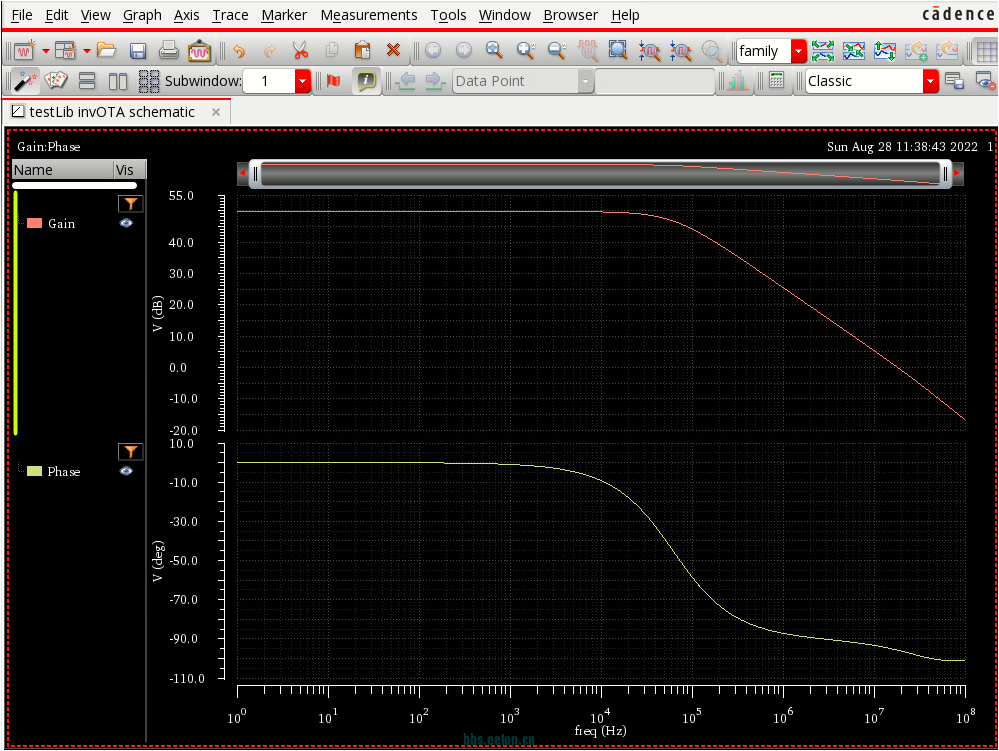Open the Marker menu

pos(284,15)
